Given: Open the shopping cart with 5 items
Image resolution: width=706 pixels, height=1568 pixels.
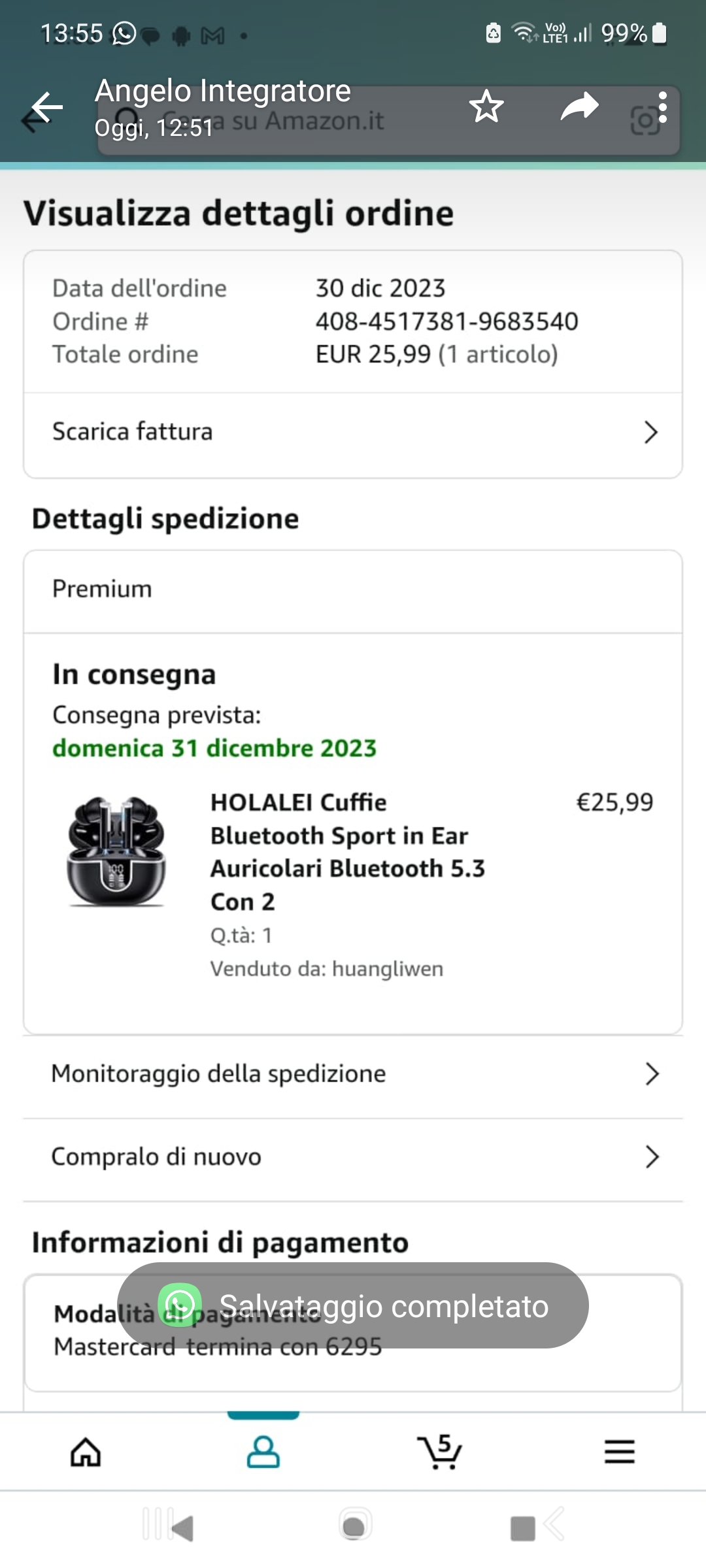Looking at the screenshot, I should (440, 1452).
